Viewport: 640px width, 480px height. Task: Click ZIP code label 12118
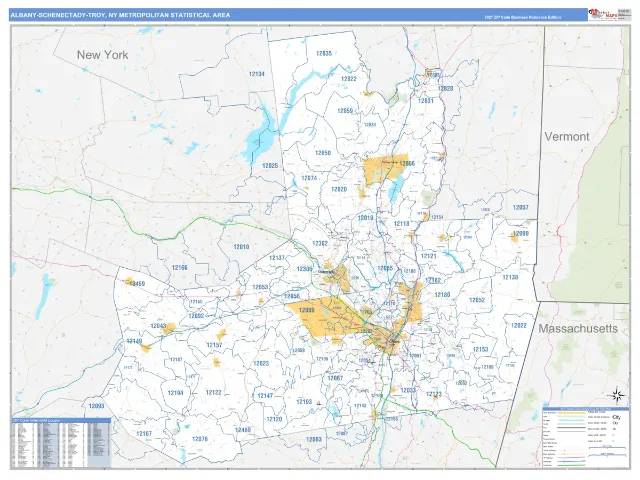401,224
